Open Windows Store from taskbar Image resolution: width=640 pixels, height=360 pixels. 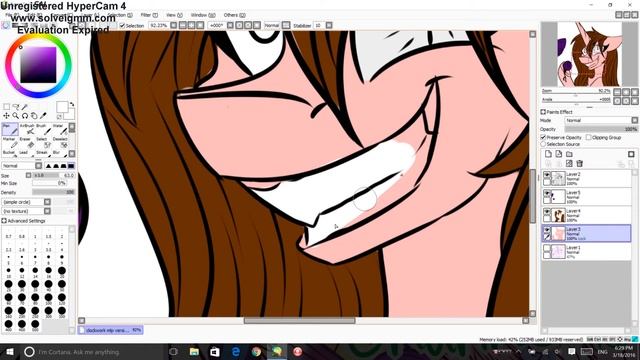pos(215,351)
